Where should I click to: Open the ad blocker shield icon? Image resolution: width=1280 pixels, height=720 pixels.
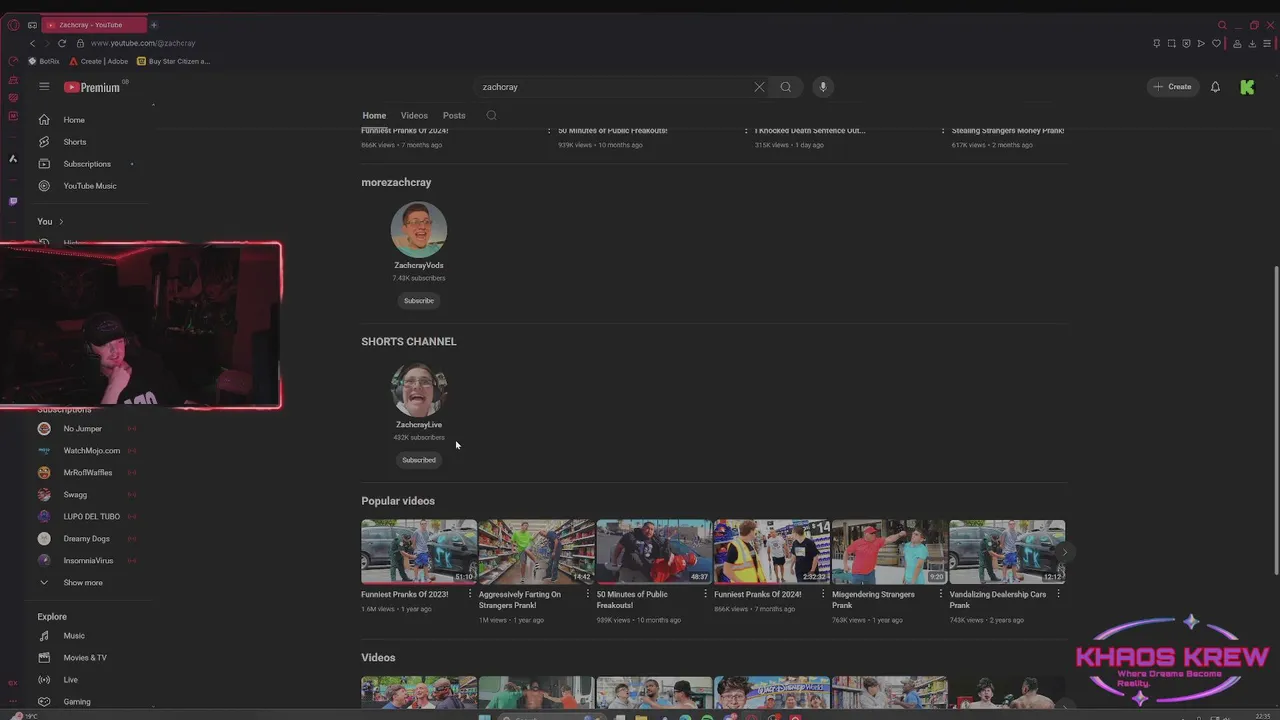point(1187,43)
